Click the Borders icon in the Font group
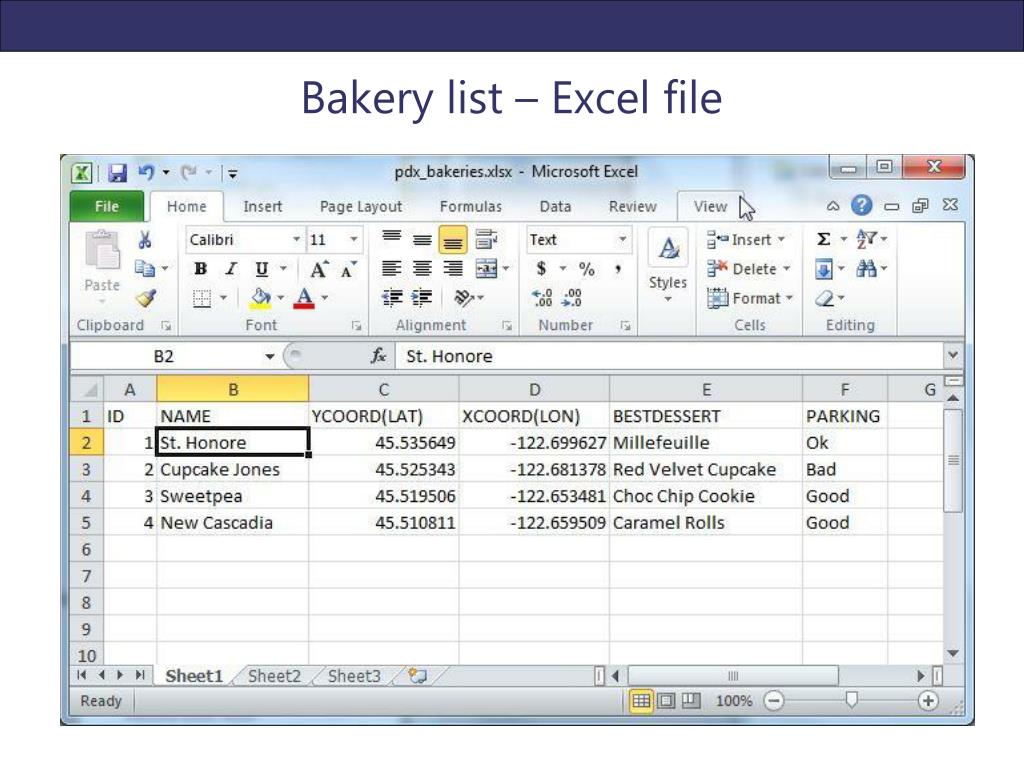The width and height of the screenshot is (1024, 768). (202, 298)
